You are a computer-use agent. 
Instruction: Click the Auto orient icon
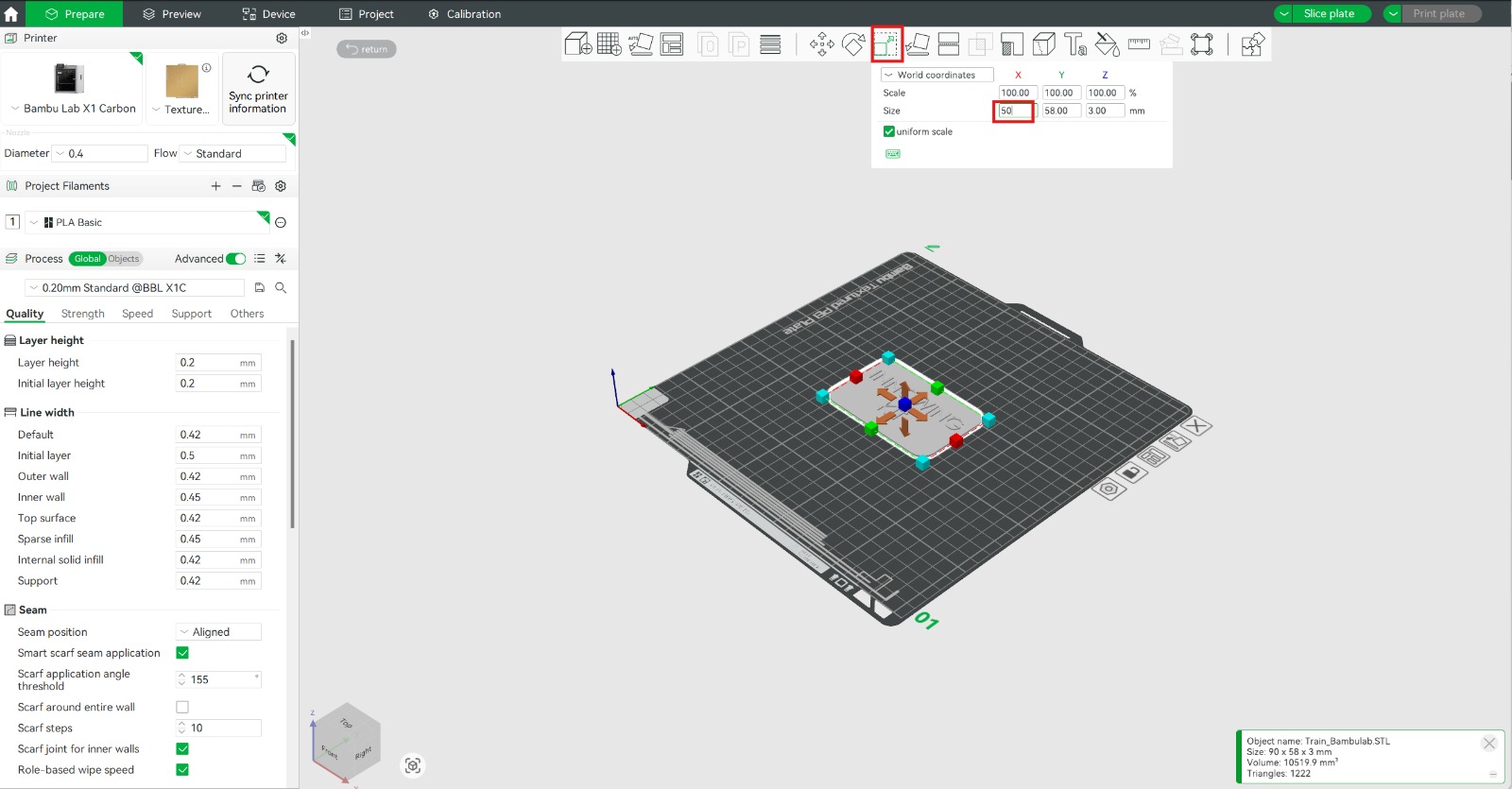[x=641, y=44]
